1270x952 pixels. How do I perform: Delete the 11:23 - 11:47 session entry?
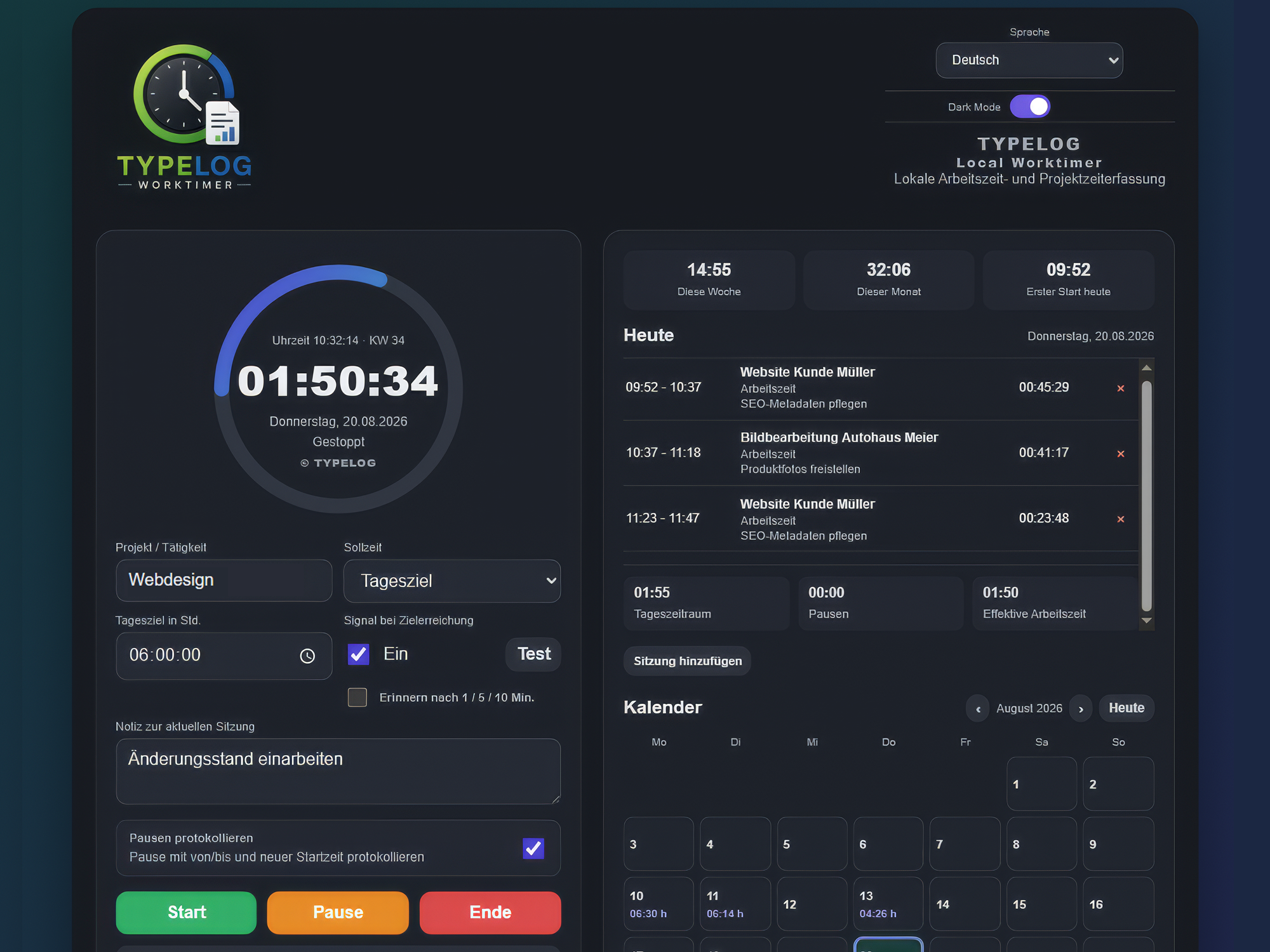1121,519
